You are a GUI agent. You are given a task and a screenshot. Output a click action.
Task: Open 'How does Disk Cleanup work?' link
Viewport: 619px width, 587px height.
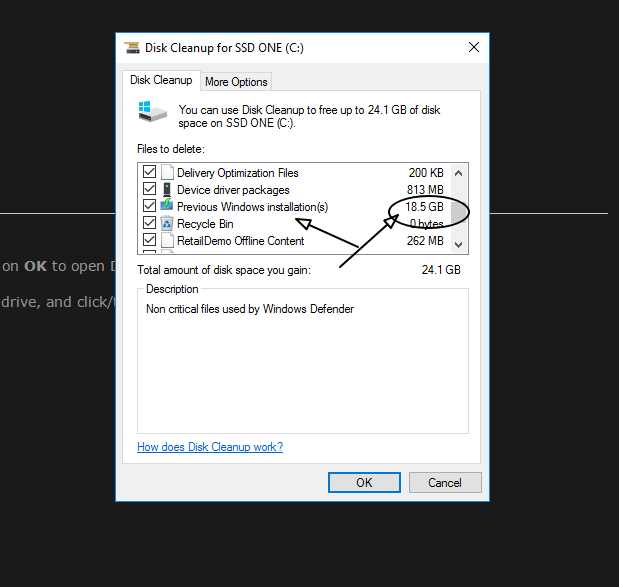coord(210,447)
